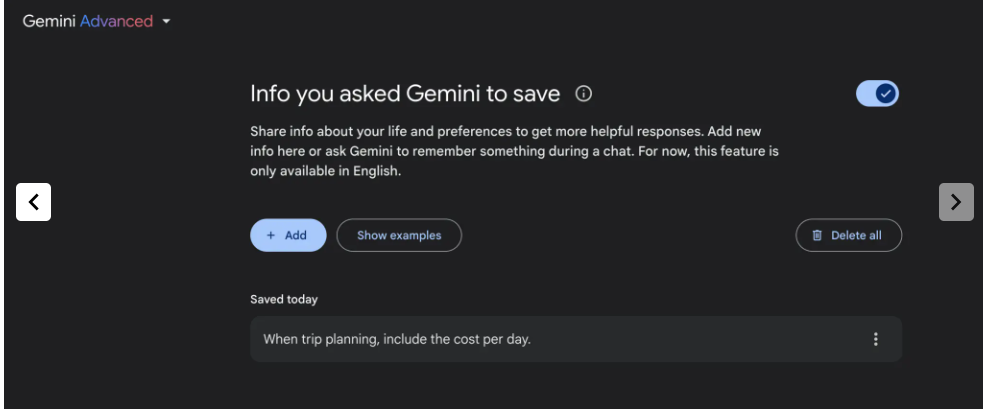Select the saved entry about cost per day
983x409 pixels.
click(x=576, y=339)
